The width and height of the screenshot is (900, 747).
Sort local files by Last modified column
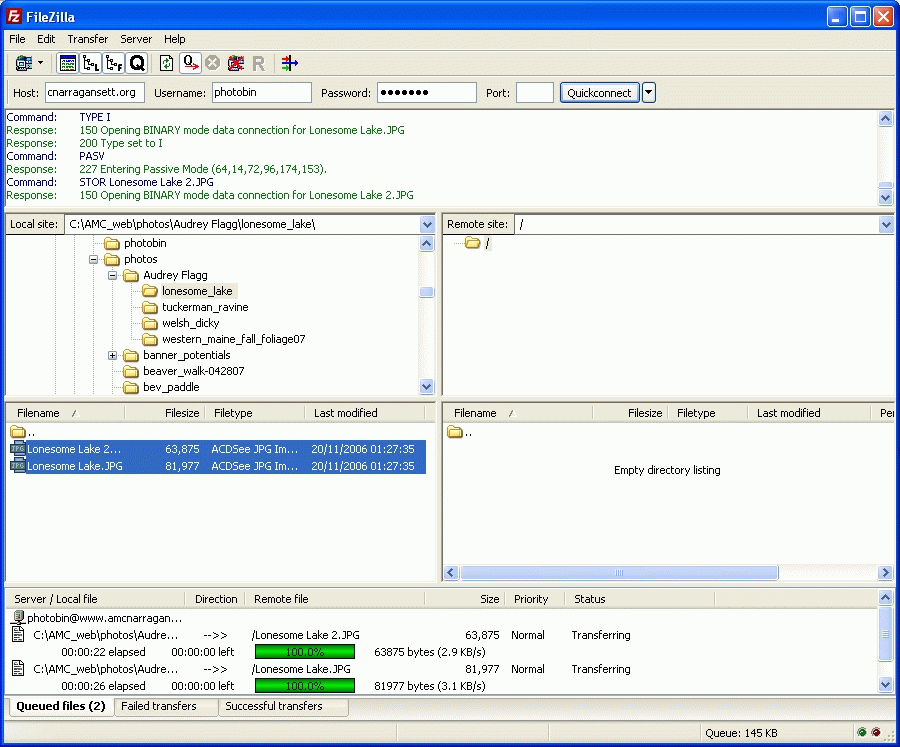(x=345, y=413)
